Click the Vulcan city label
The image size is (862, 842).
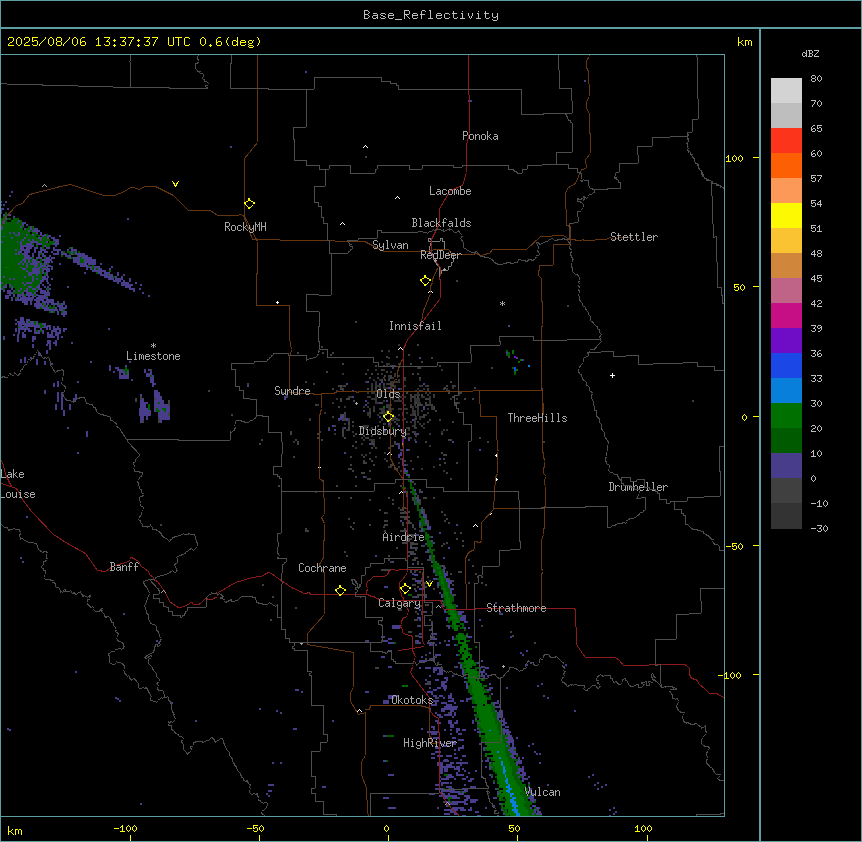coord(542,792)
